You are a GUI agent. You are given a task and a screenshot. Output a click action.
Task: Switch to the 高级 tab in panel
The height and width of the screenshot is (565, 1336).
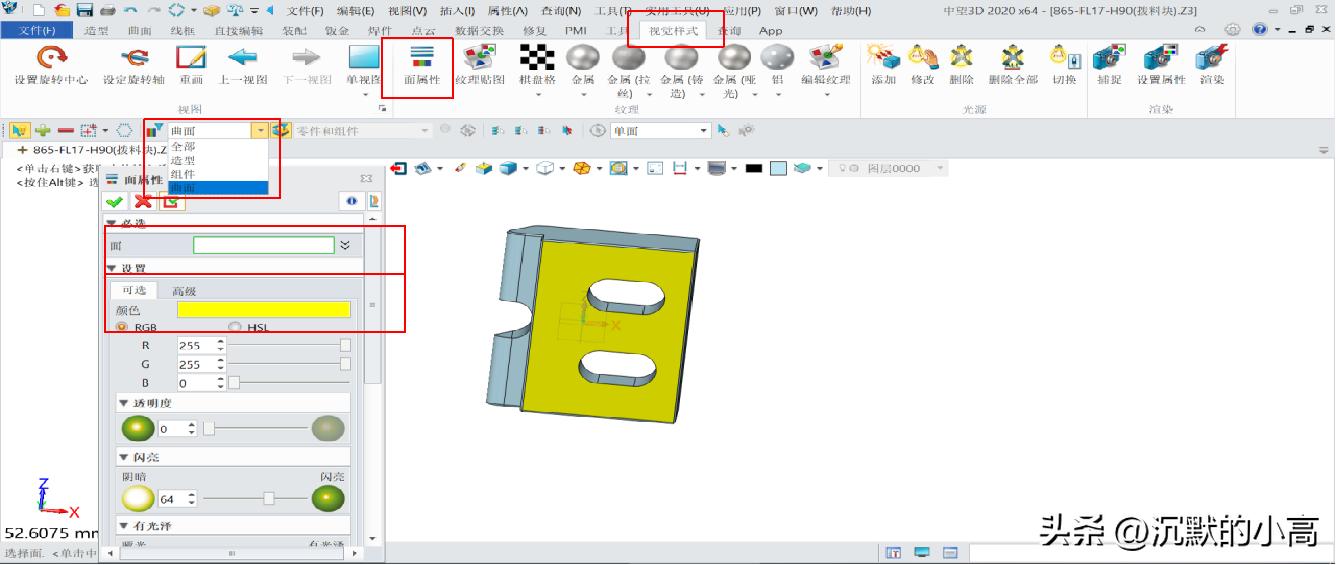pos(184,291)
